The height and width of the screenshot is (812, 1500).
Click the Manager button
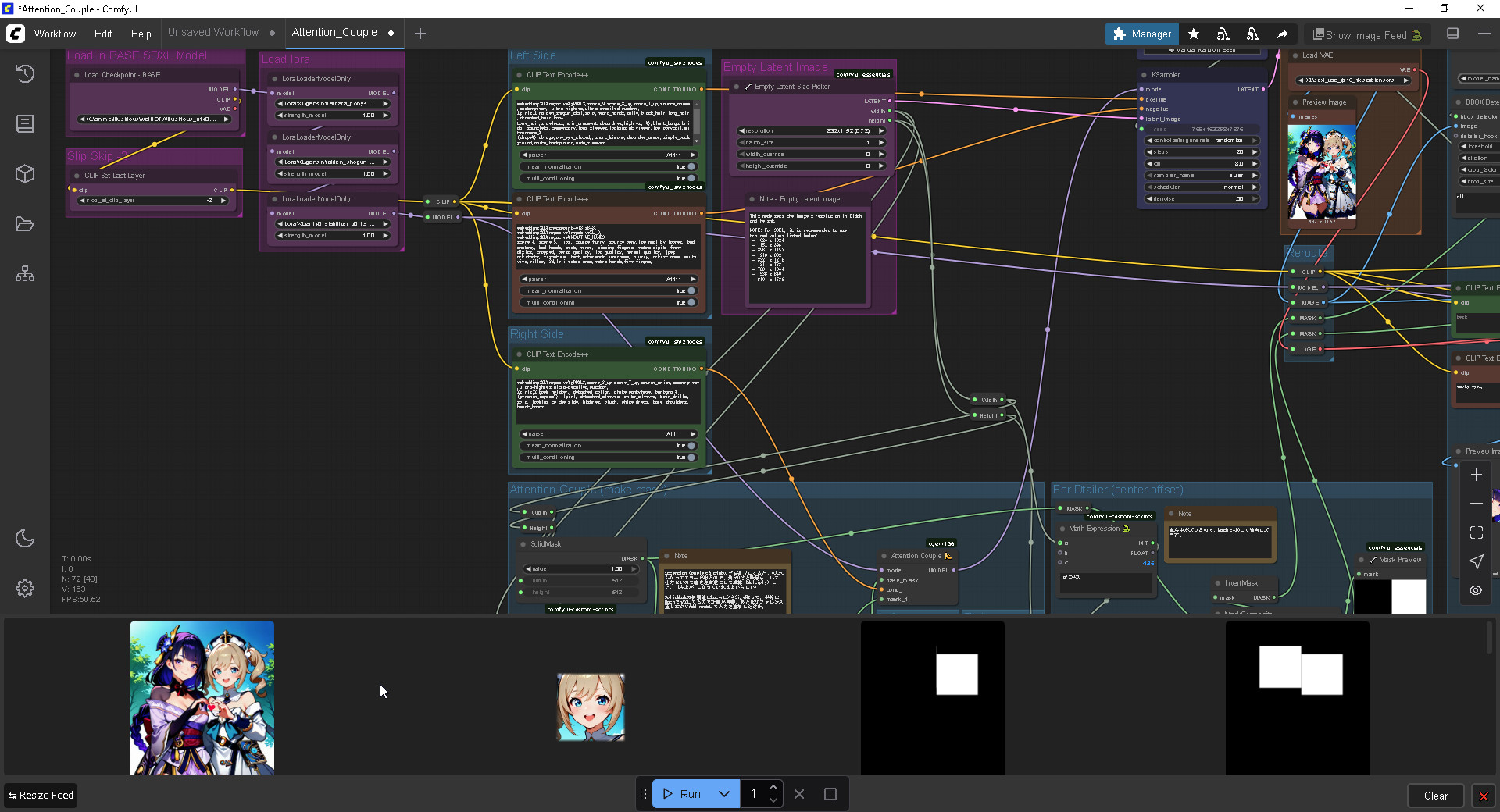click(x=1141, y=34)
